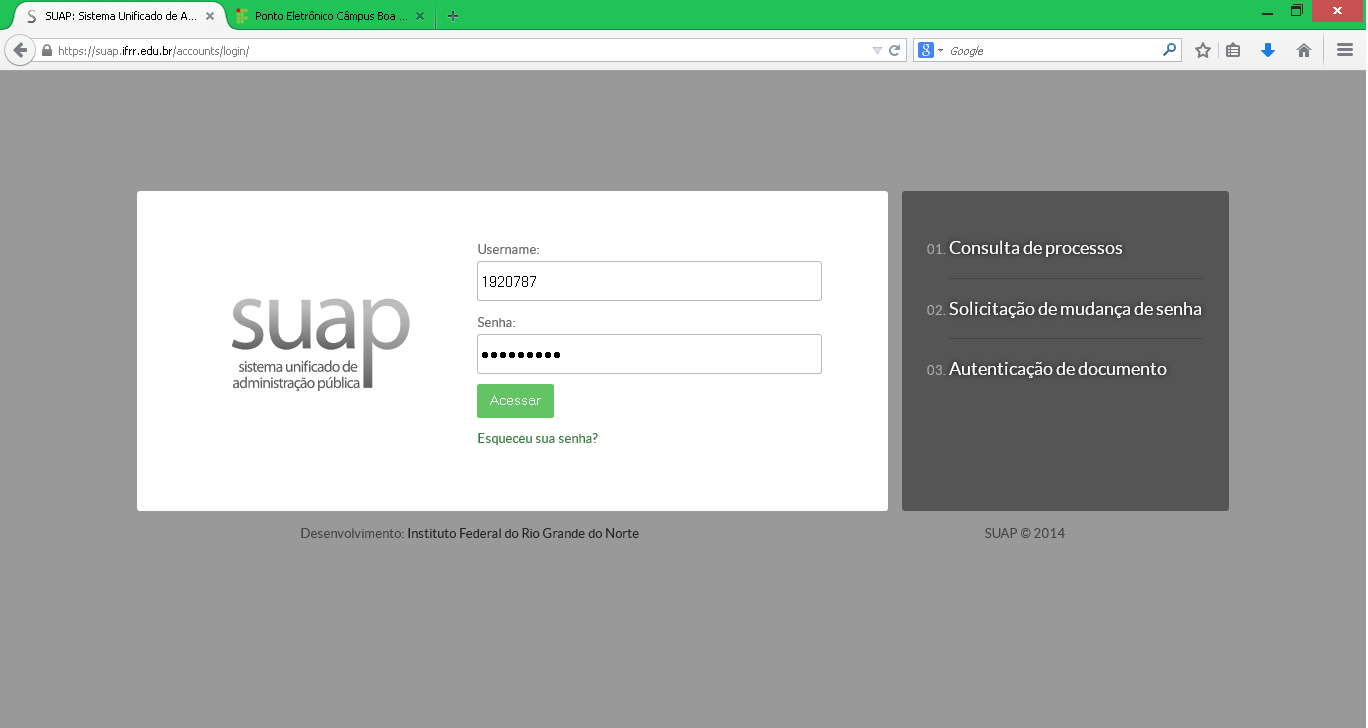Open Consulta de processos
1368x728 pixels.
click(x=1035, y=248)
